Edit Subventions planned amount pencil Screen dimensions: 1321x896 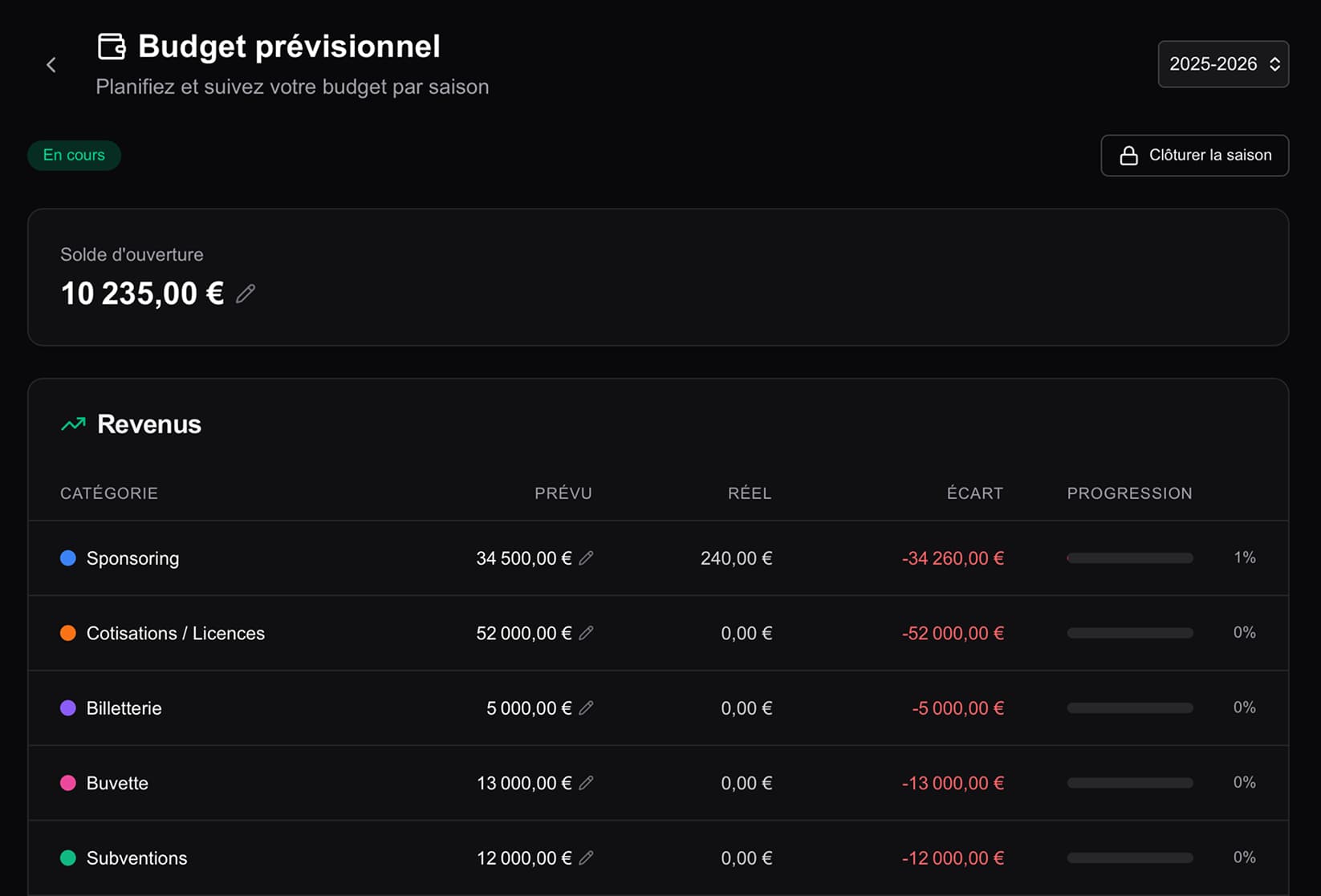587,857
